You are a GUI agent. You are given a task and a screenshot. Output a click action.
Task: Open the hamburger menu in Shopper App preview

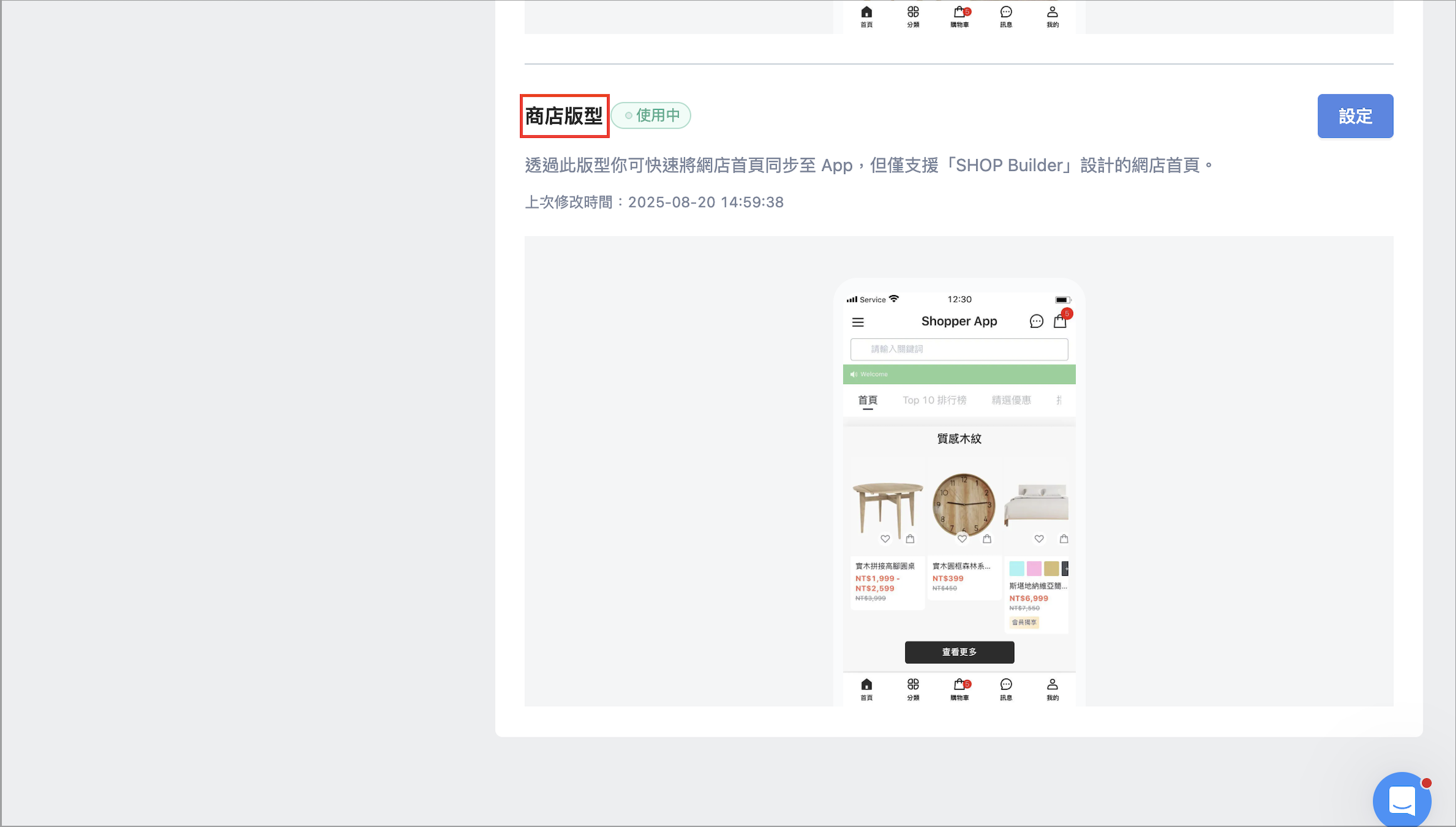(858, 322)
